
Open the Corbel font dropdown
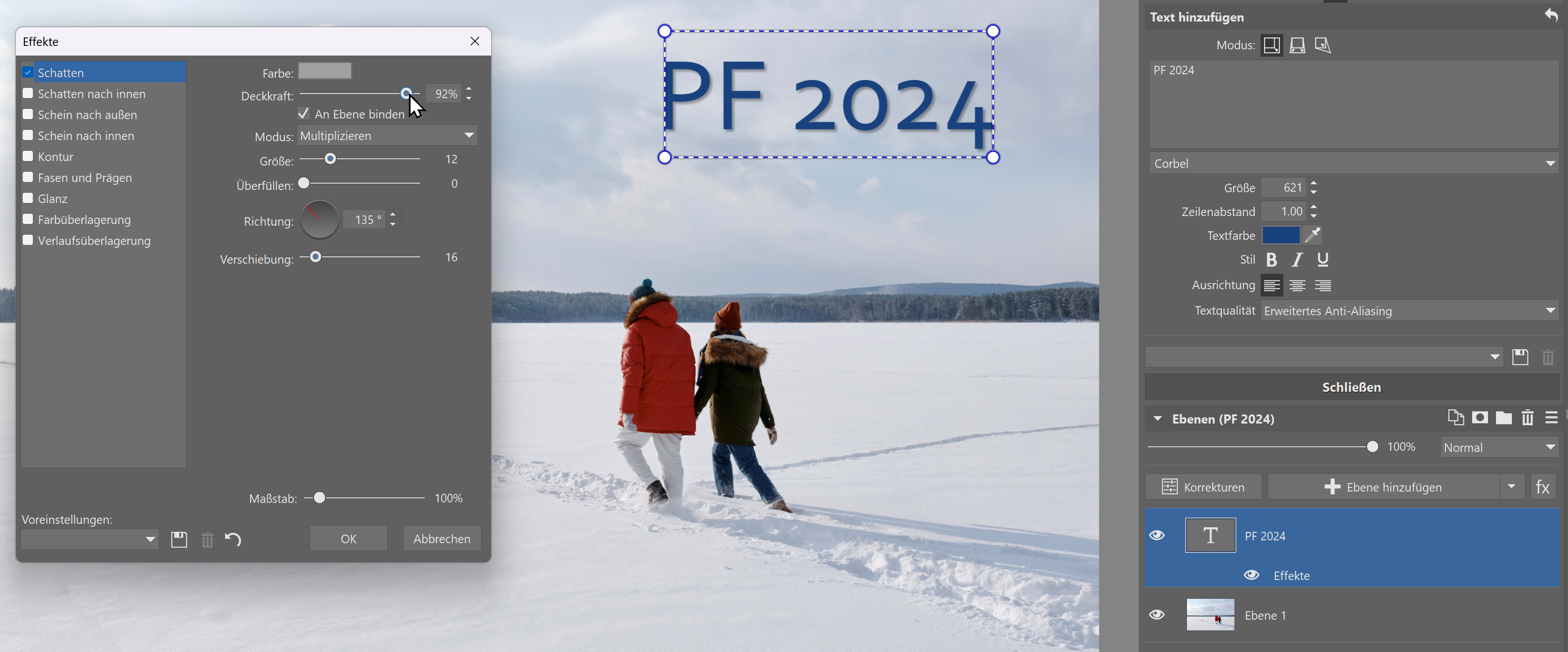pos(1353,164)
